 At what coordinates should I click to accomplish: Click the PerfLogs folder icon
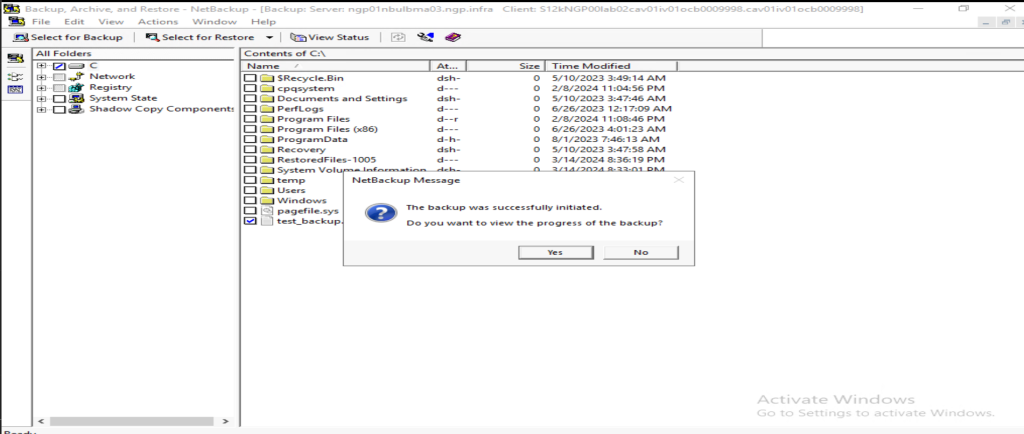pos(266,109)
